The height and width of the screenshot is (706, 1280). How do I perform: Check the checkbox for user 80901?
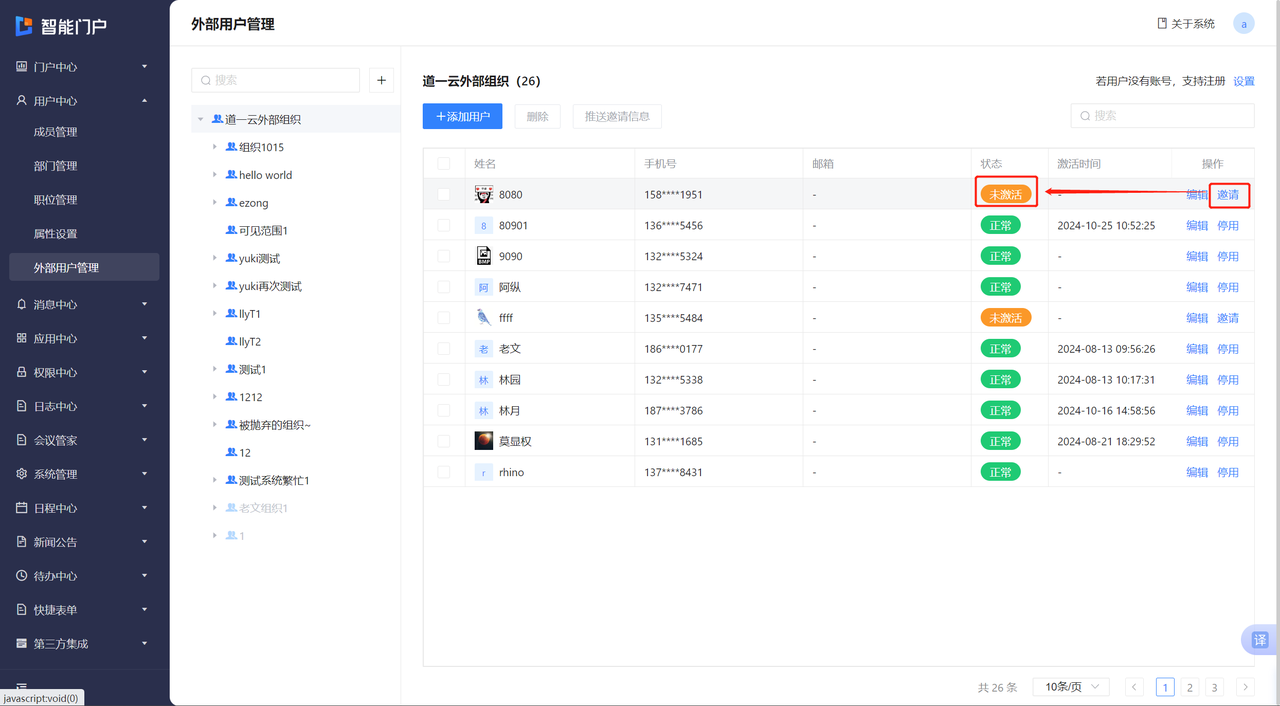click(444, 226)
